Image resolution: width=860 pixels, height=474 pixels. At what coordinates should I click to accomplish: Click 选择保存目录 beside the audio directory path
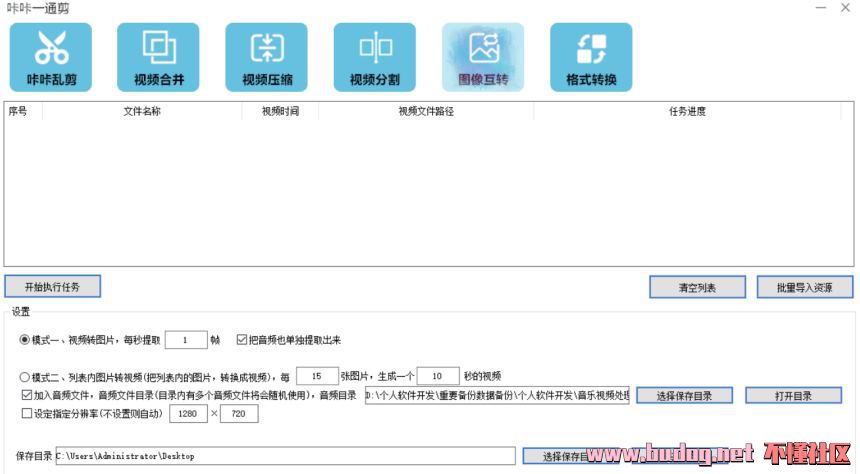tap(684, 396)
